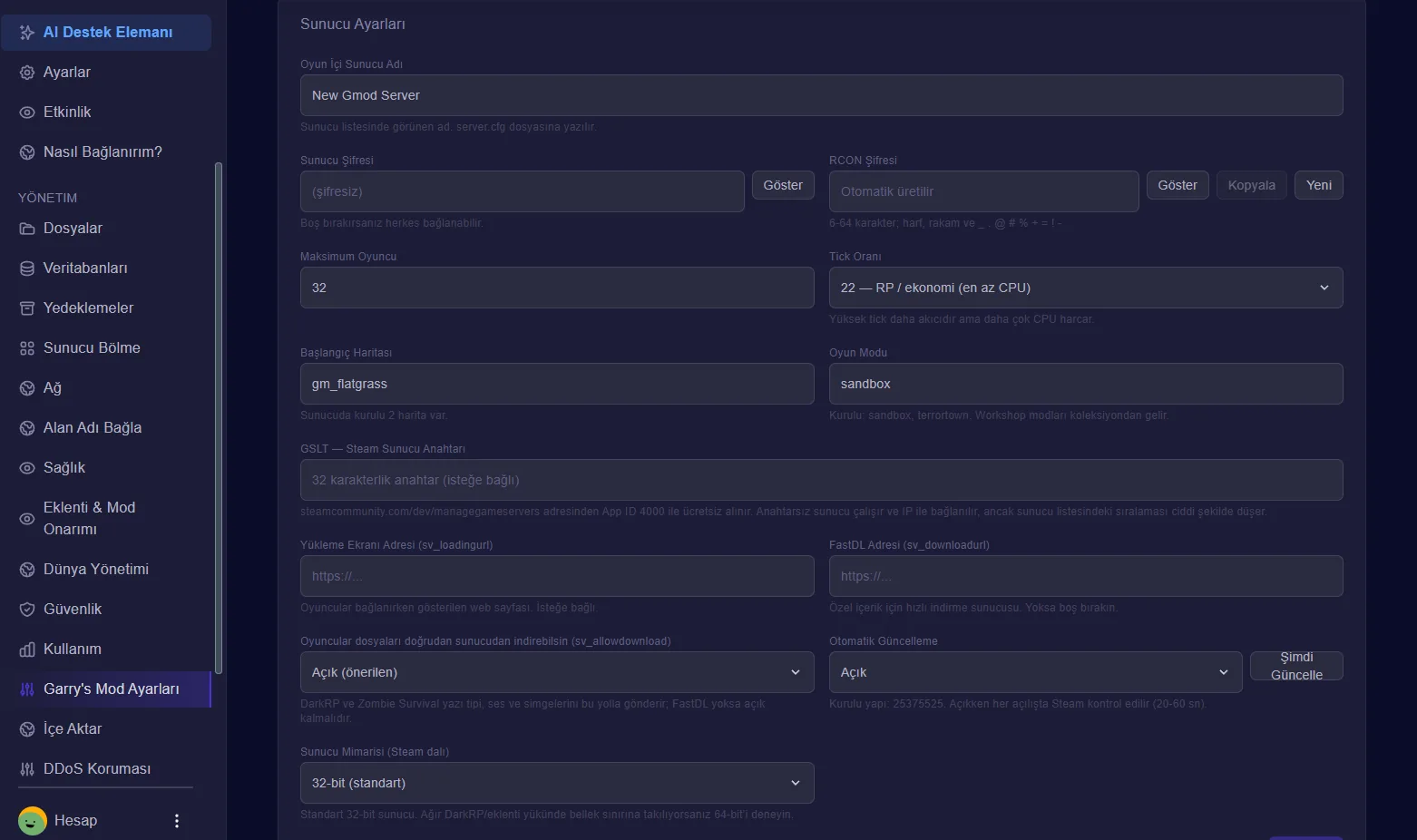The image size is (1417, 840).
Task: Click the Ayarlar gear icon
Action: point(27,73)
